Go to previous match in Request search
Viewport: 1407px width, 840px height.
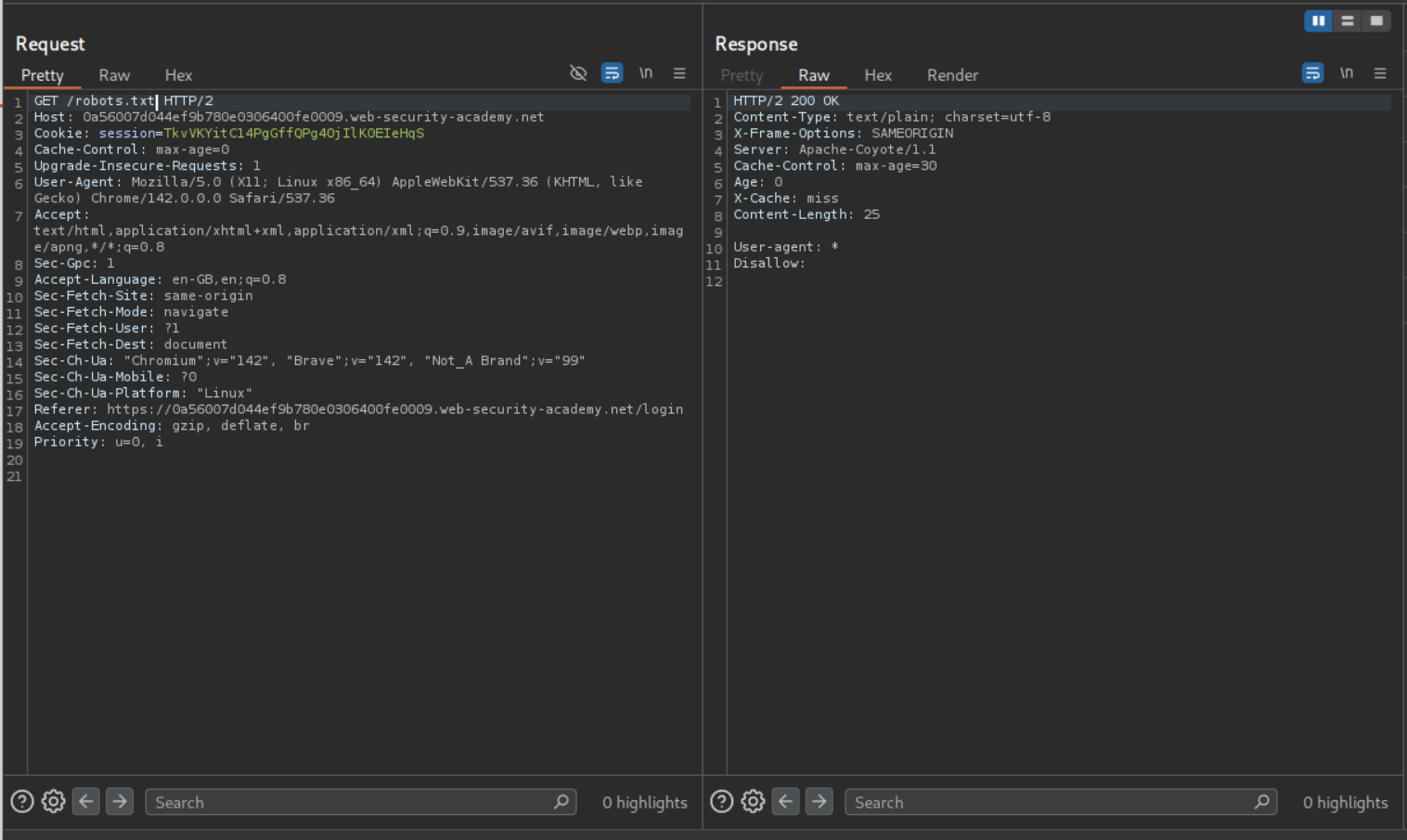(x=86, y=802)
